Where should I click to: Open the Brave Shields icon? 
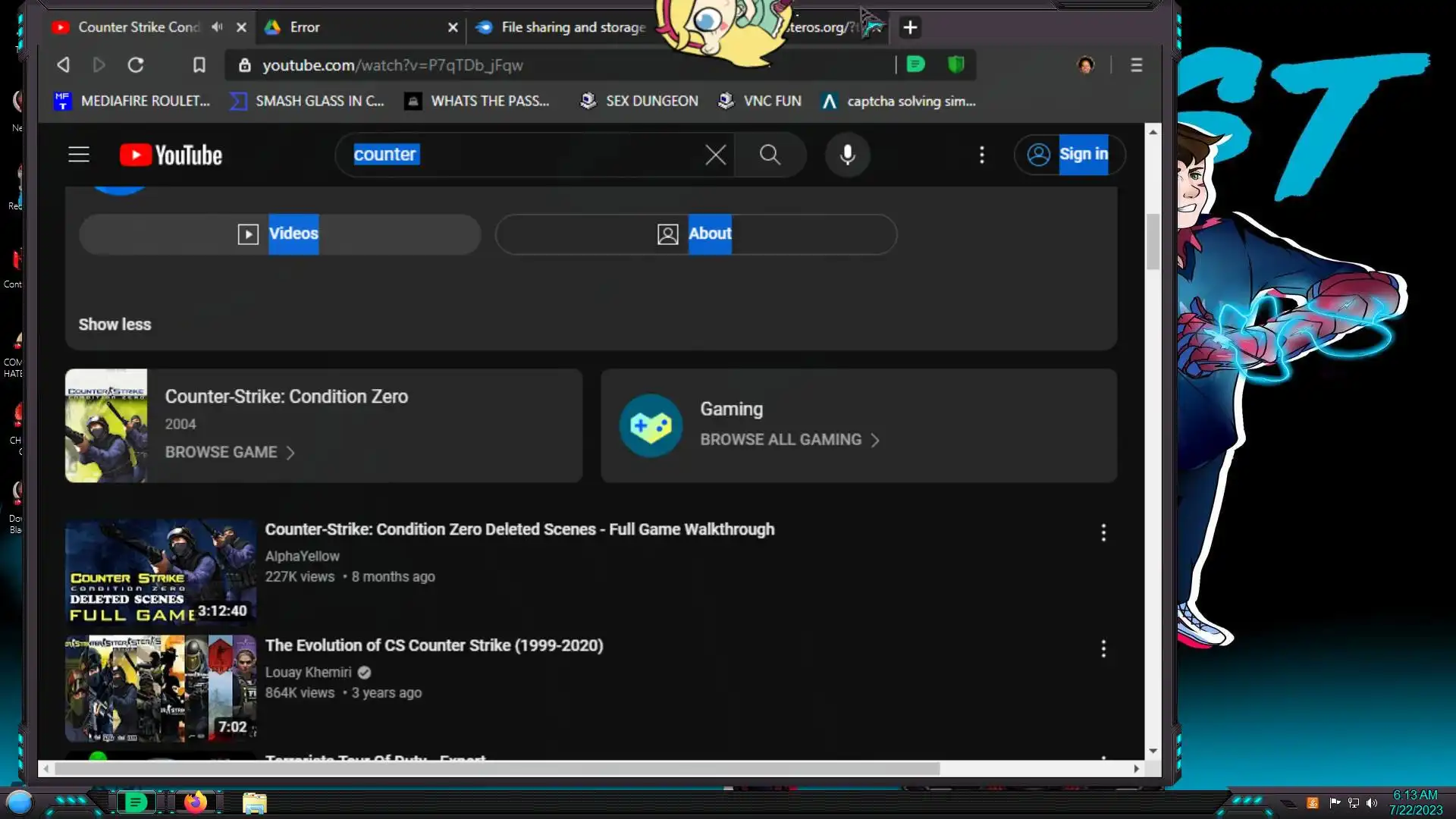tap(955, 65)
